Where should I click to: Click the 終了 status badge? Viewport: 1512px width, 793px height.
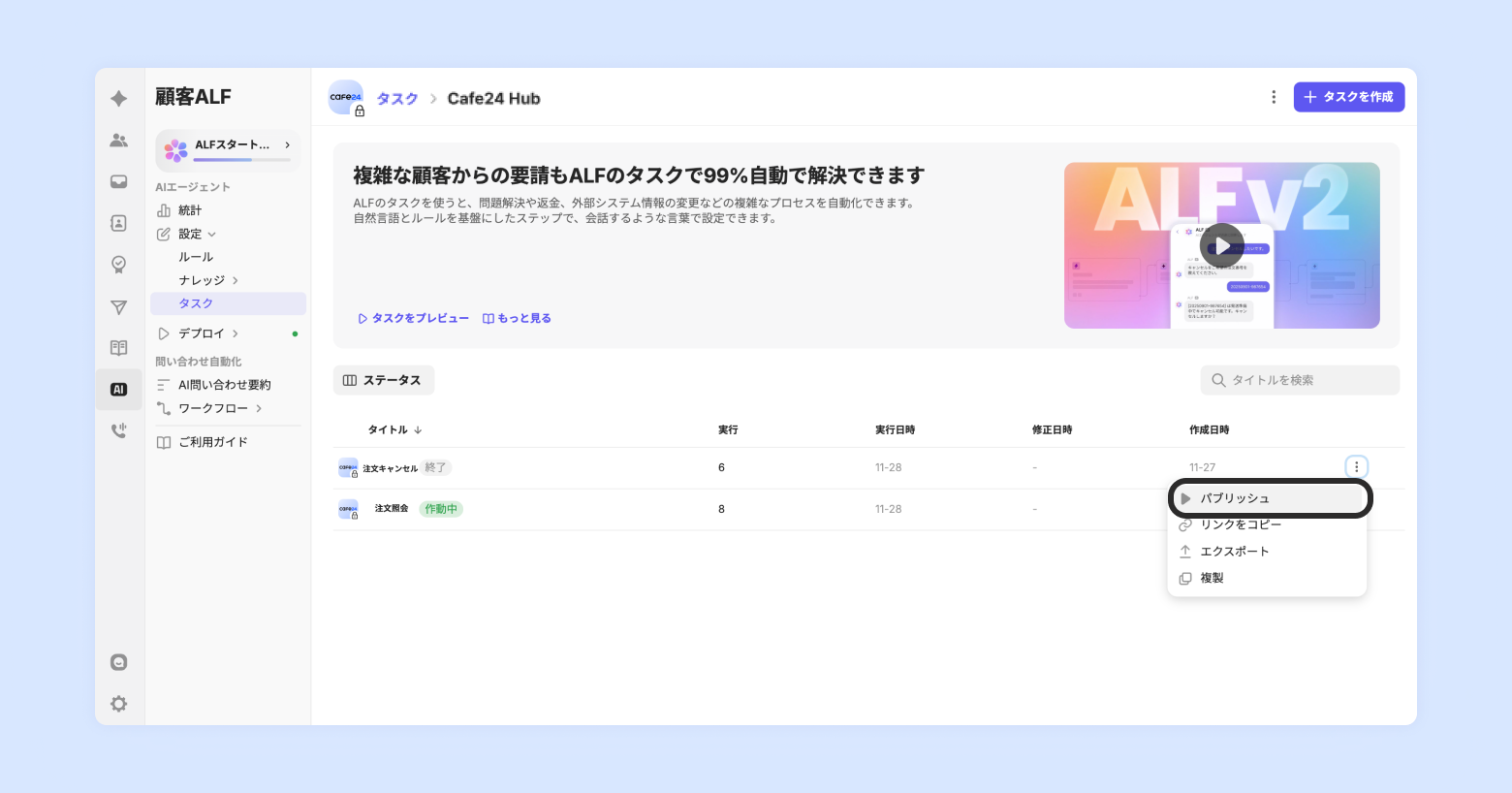(436, 467)
